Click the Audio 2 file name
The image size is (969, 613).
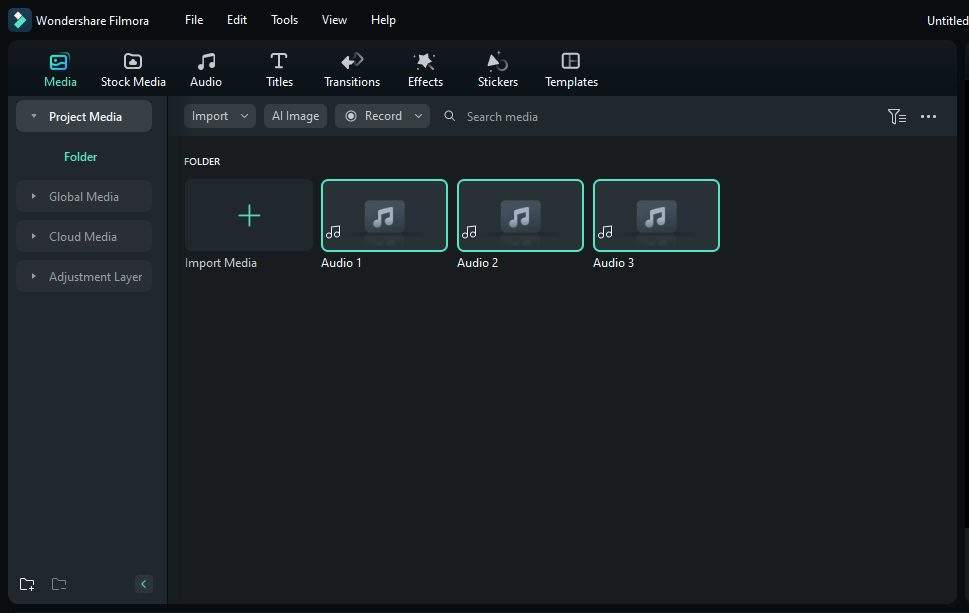click(477, 263)
